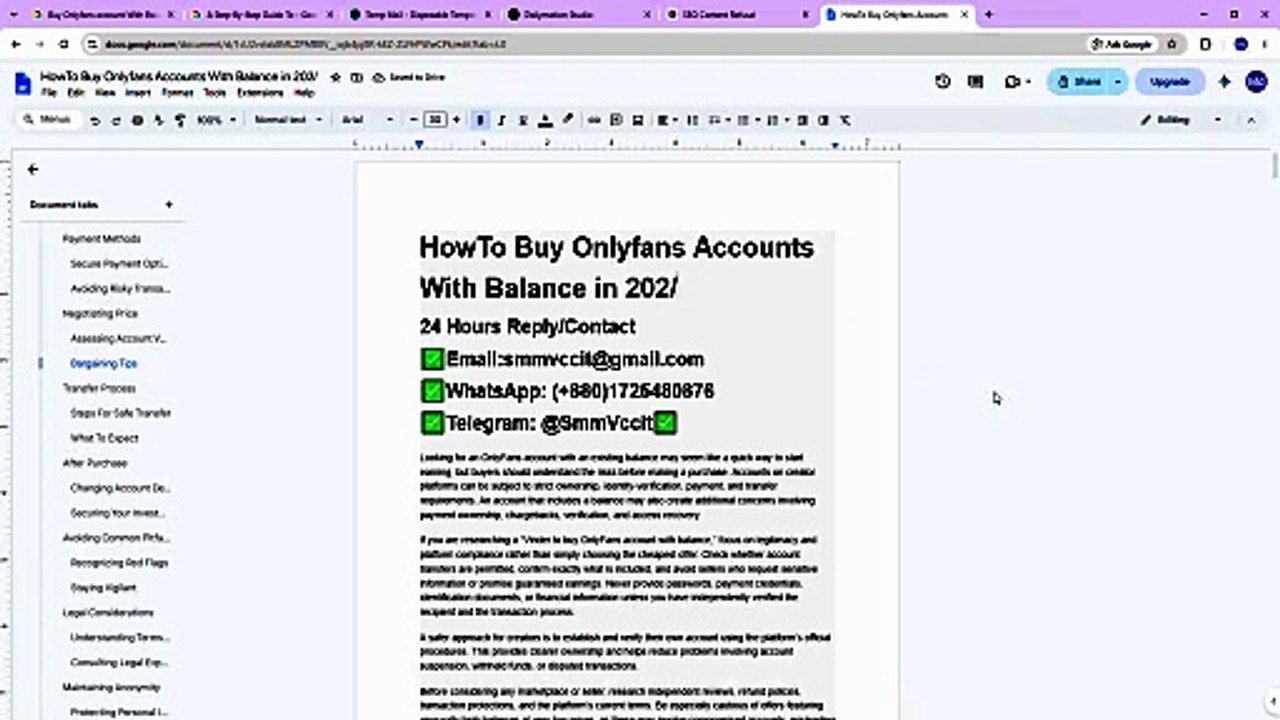
Task: Open a new browser tab
Action: 989,15
